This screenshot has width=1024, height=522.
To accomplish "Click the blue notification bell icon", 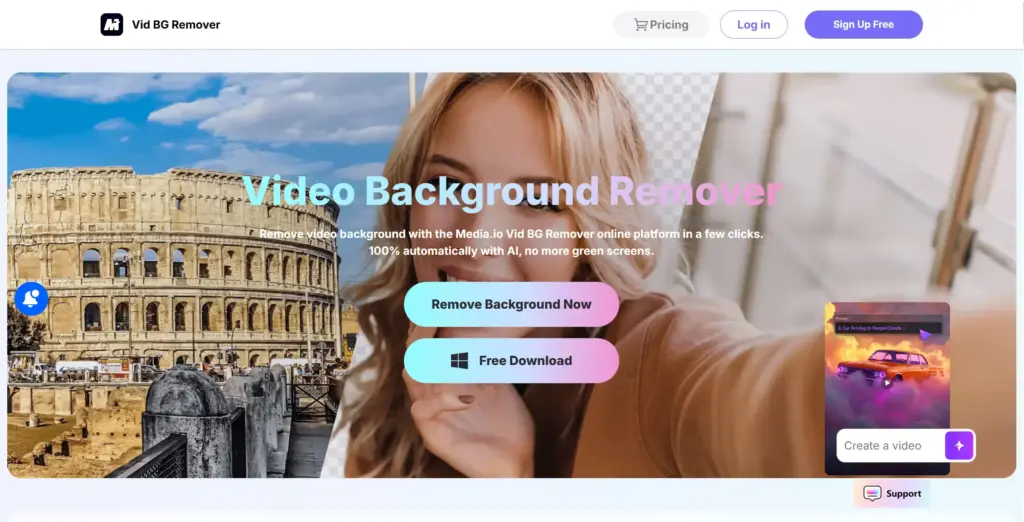I will tap(31, 299).
